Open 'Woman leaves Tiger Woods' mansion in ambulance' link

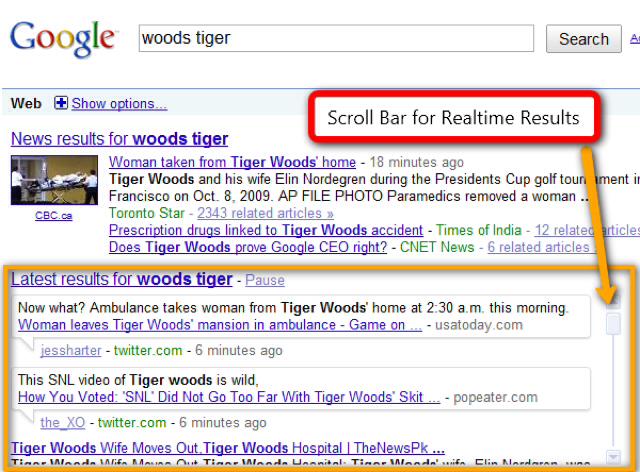click(220, 325)
